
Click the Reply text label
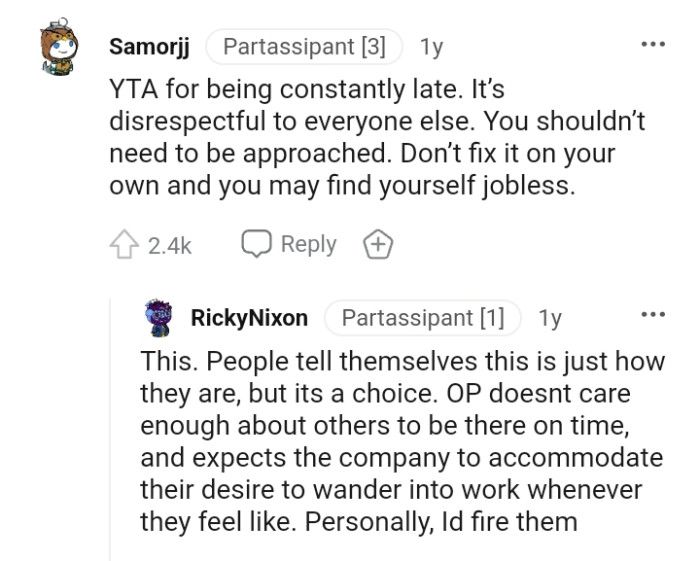tap(308, 244)
